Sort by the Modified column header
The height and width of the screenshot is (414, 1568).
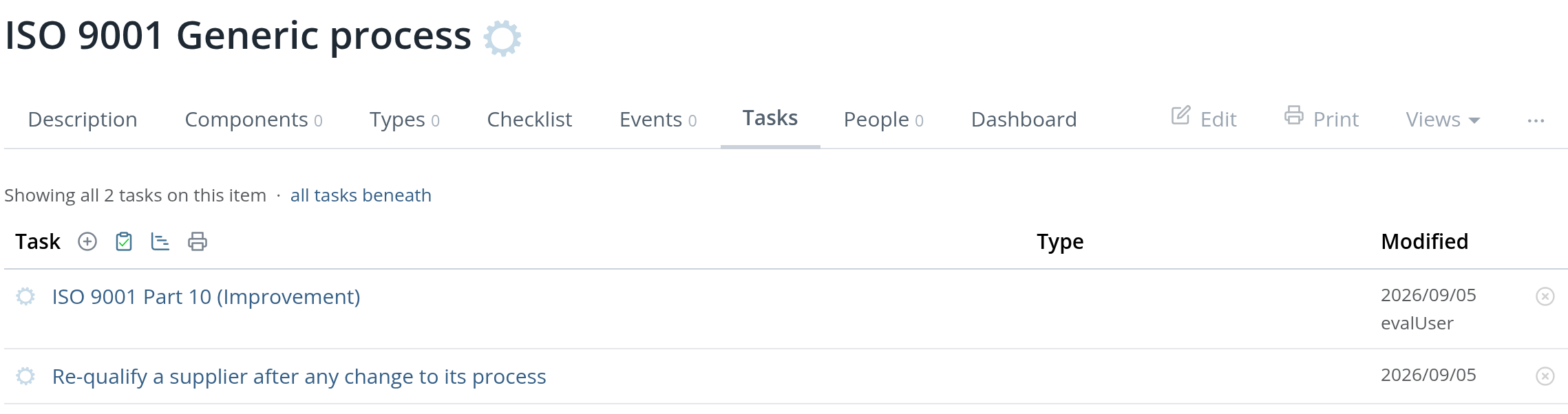coord(1424,241)
